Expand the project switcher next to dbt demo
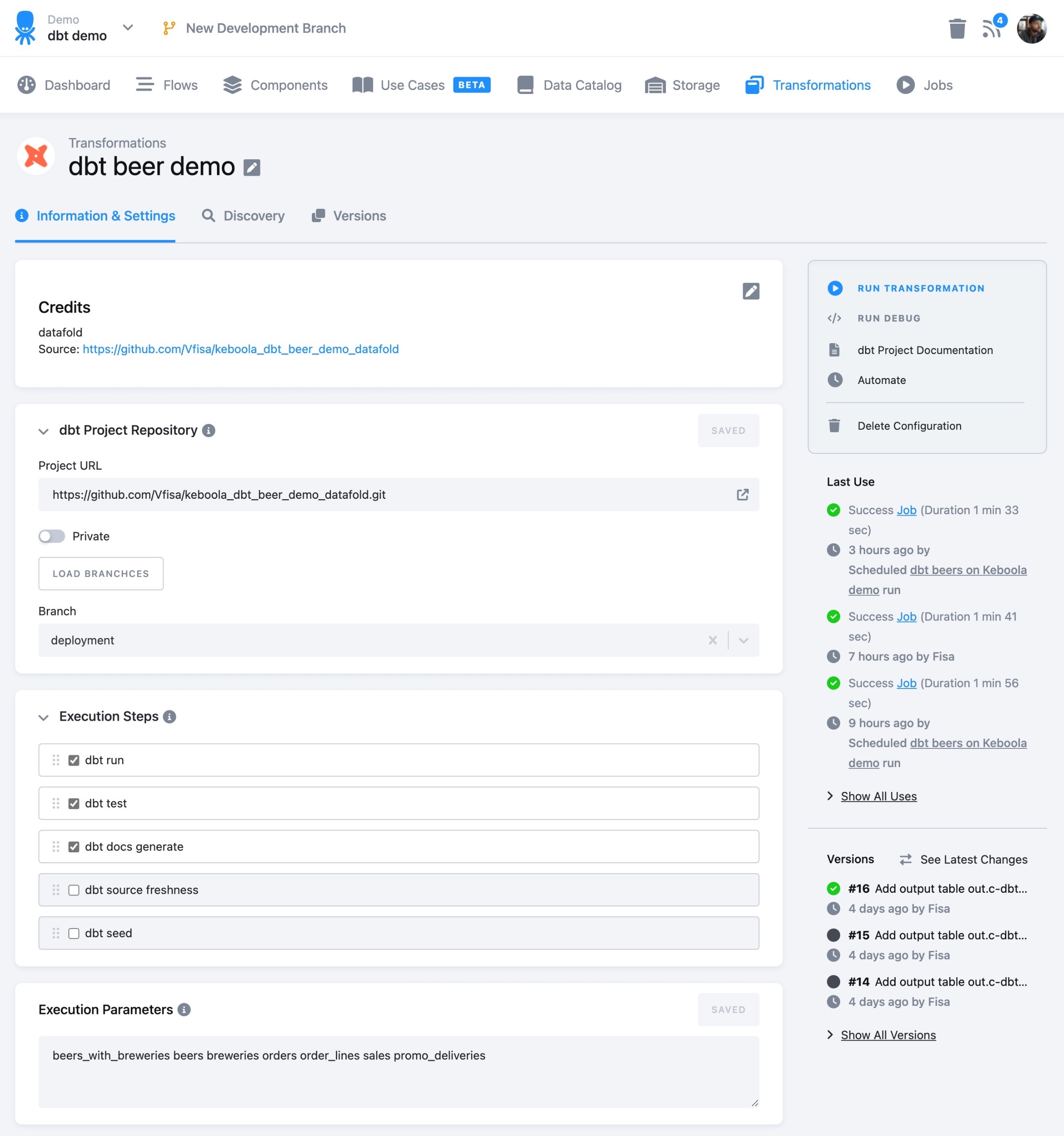The image size is (1064, 1136). point(128,27)
